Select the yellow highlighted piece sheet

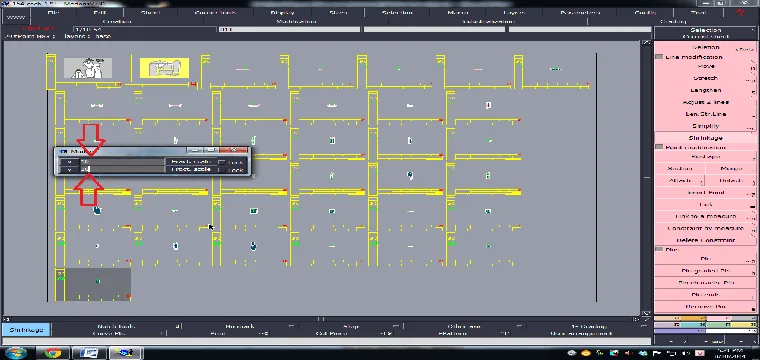tap(165, 68)
